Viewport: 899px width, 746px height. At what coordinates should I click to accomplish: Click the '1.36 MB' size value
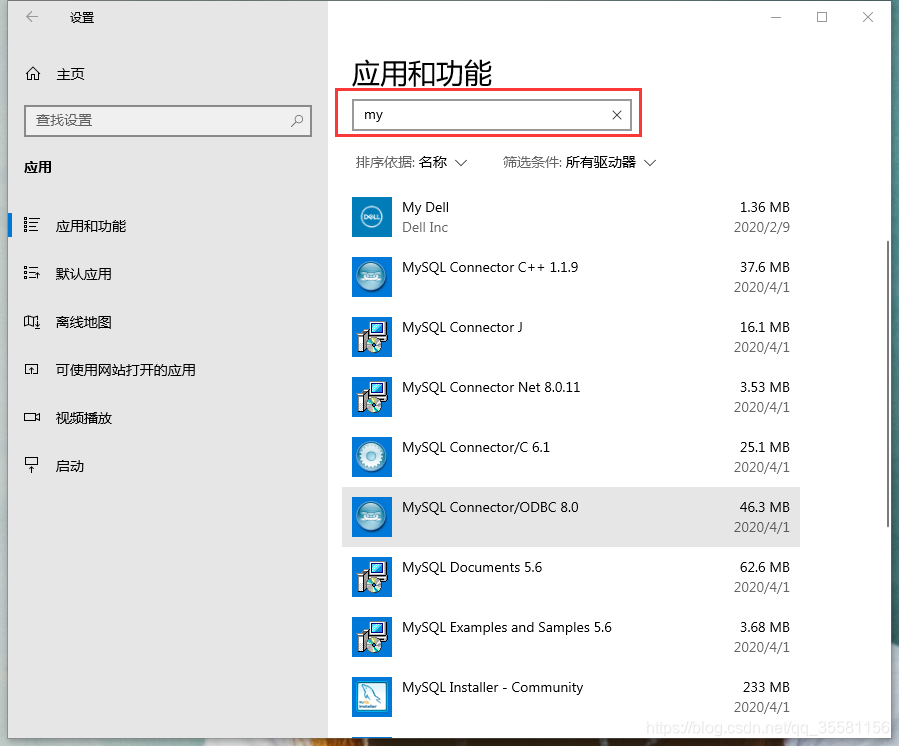(x=764, y=207)
